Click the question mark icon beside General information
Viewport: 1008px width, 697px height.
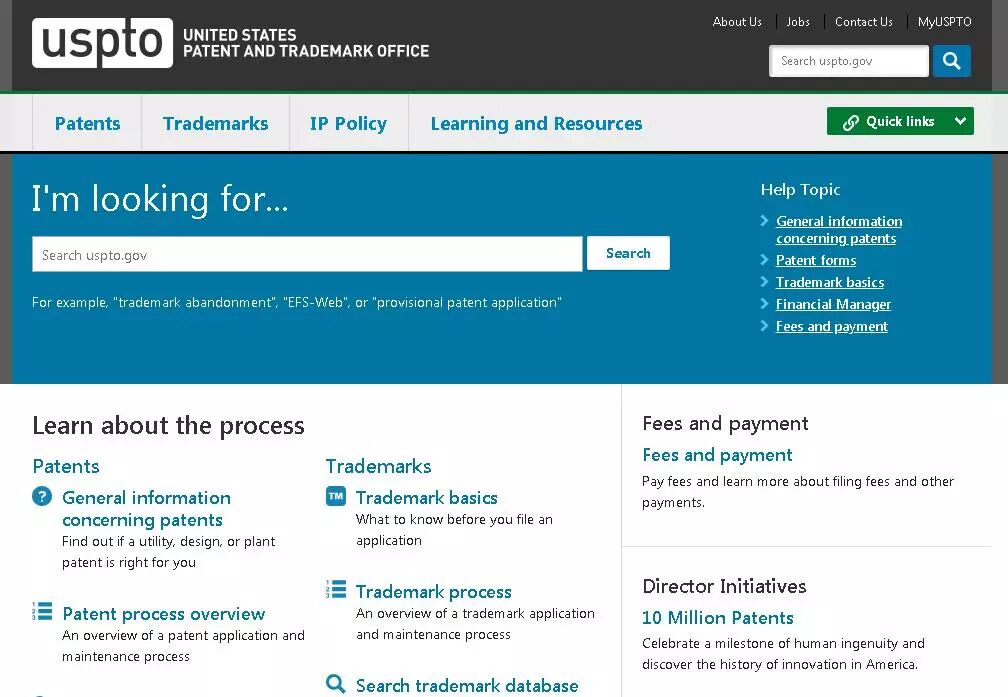42,496
